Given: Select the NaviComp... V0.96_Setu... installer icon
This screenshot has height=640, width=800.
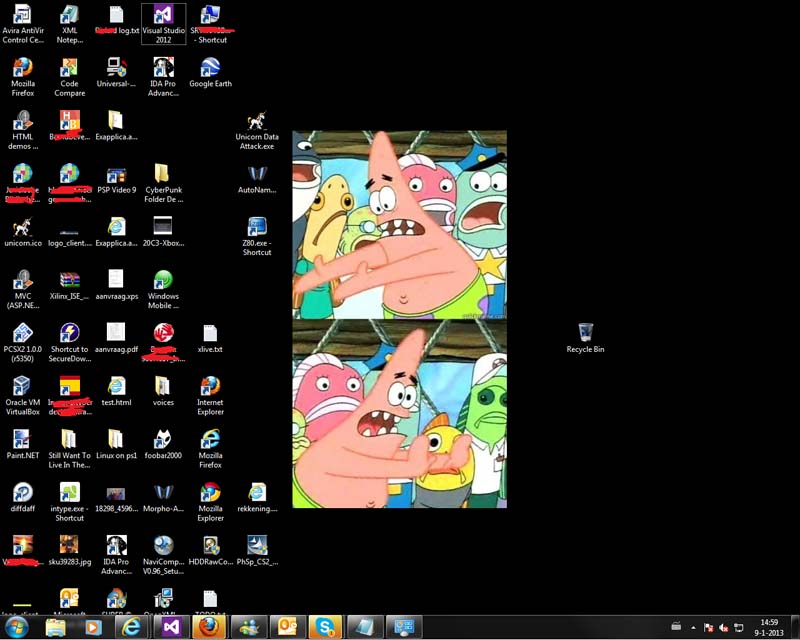Looking at the screenshot, I should click(164, 555).
